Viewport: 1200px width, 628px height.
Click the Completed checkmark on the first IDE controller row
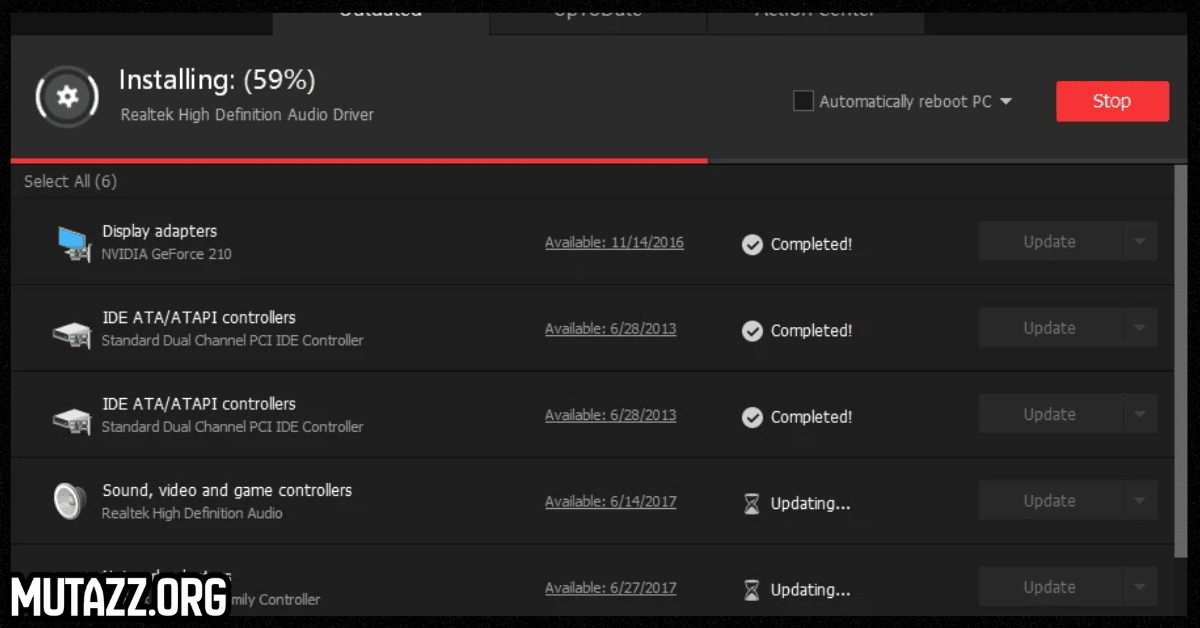click(x=752, y=331)
